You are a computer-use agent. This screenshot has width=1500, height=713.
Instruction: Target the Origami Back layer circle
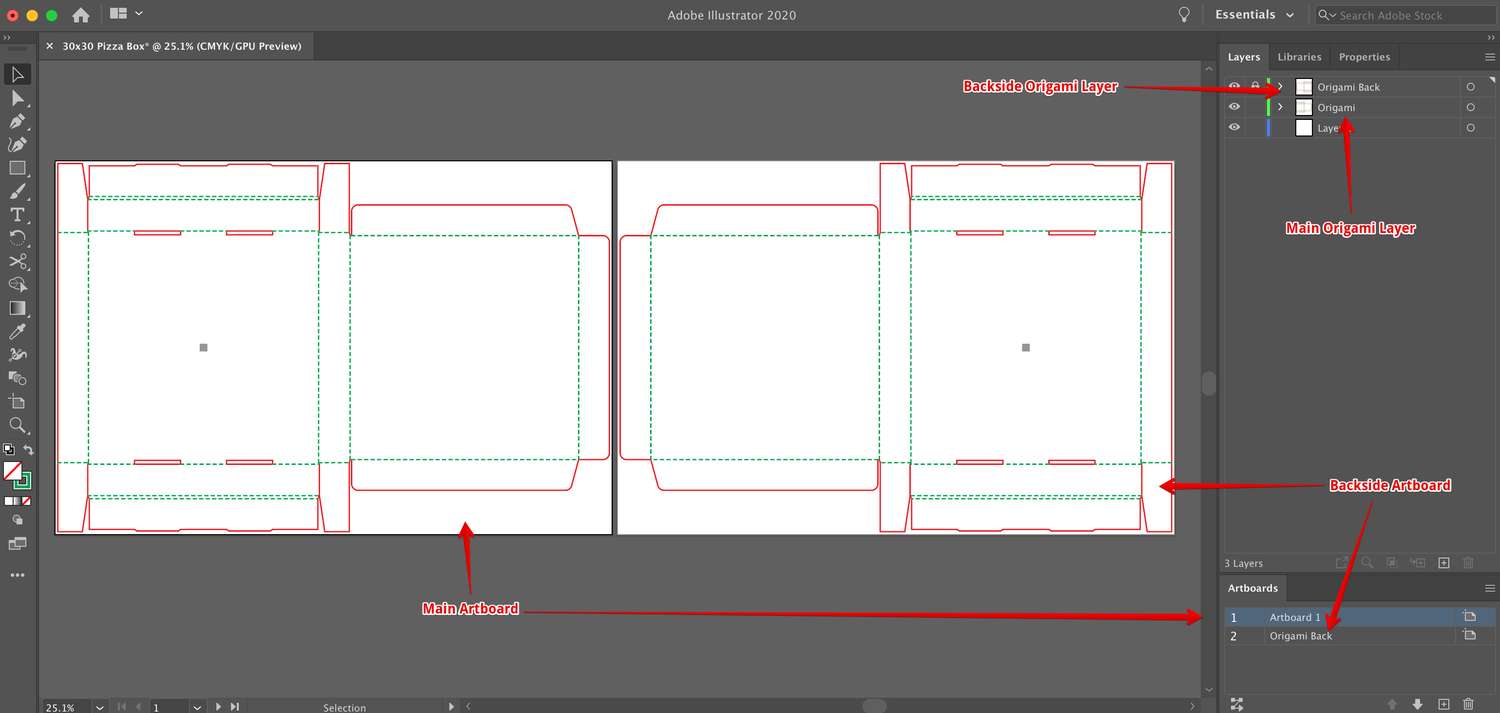pos(1470,87)
